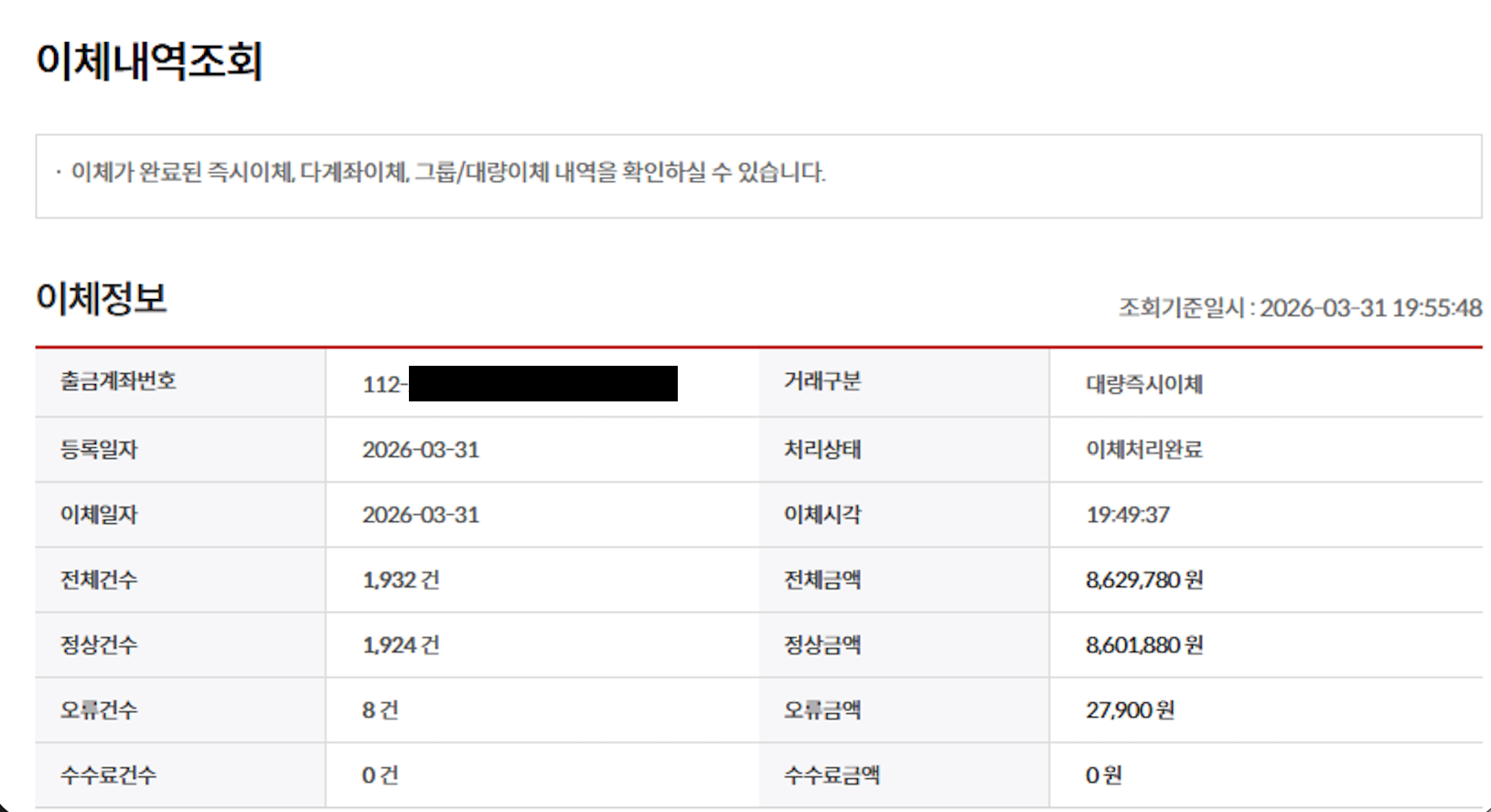Click the 수수료금액 label cell
The image size is (1491, 812).
coord(904,775)
